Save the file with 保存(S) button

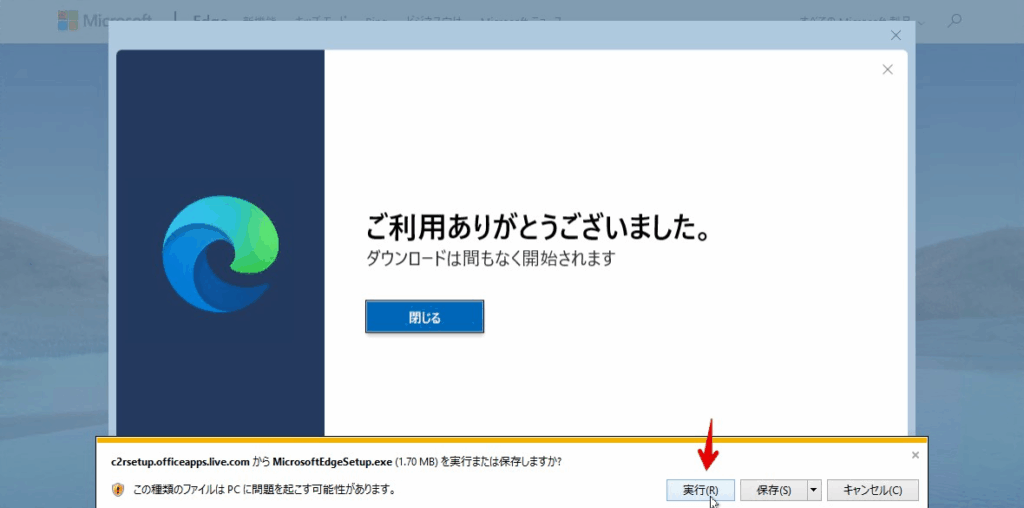click(774, 490)
